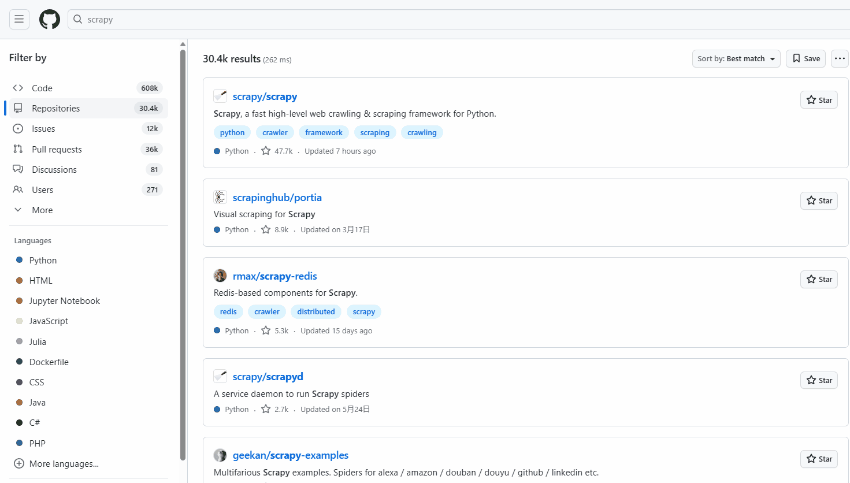Open the hamburger navigation menu
The width and height of the screenshot is (850, 483).
coord(19,19)
